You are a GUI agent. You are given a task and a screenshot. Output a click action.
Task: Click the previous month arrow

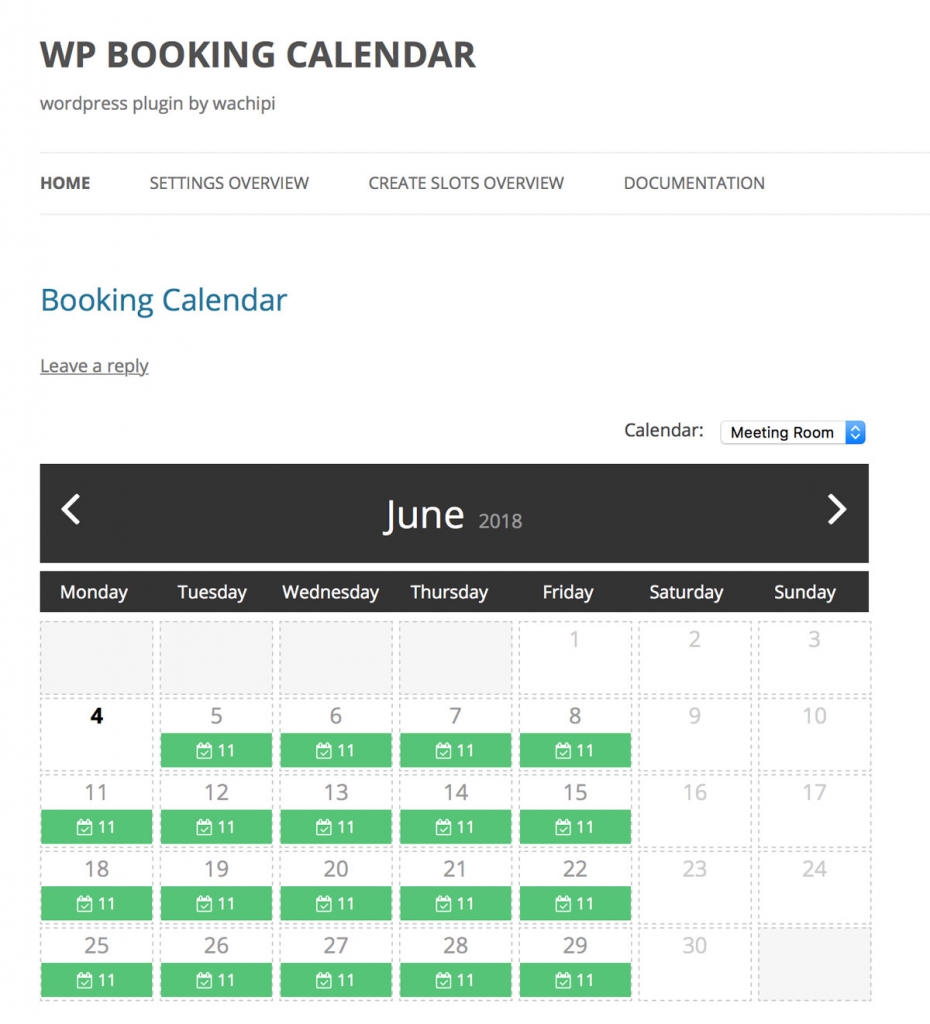tap(70, 510)
